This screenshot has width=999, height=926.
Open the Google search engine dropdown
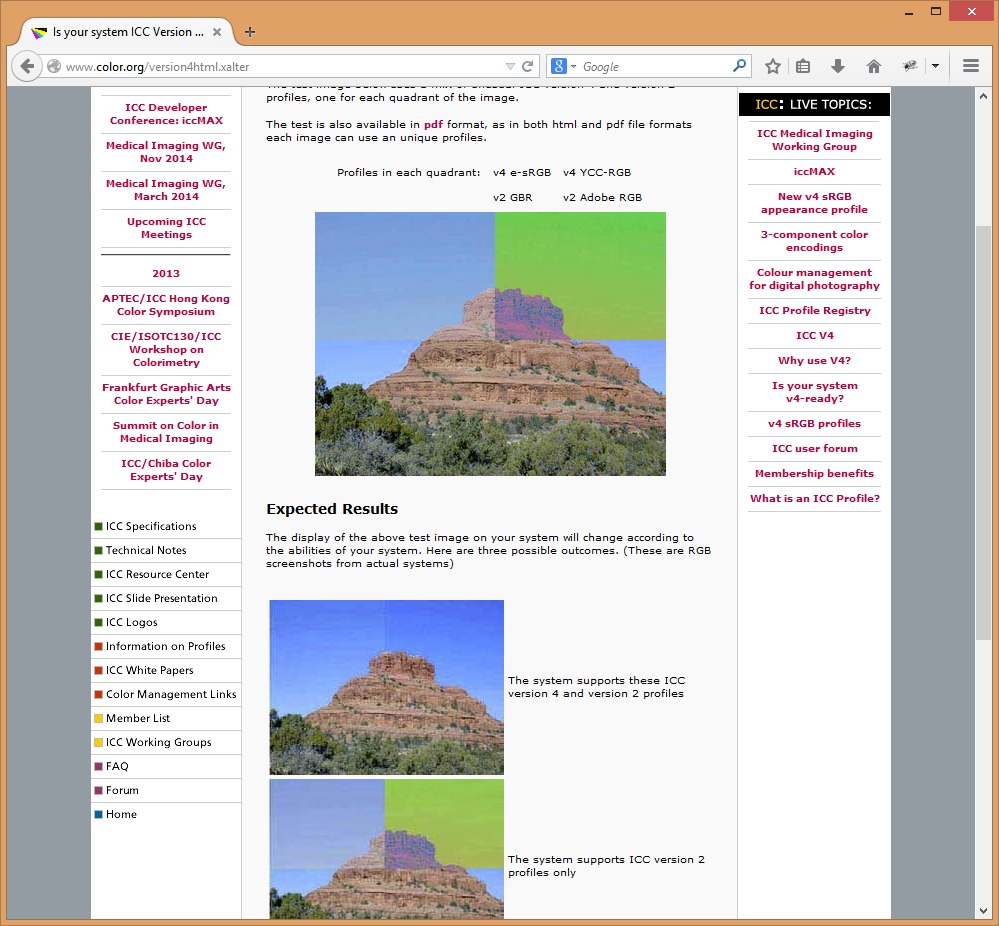pyautogui.click(x=564, y=67)
